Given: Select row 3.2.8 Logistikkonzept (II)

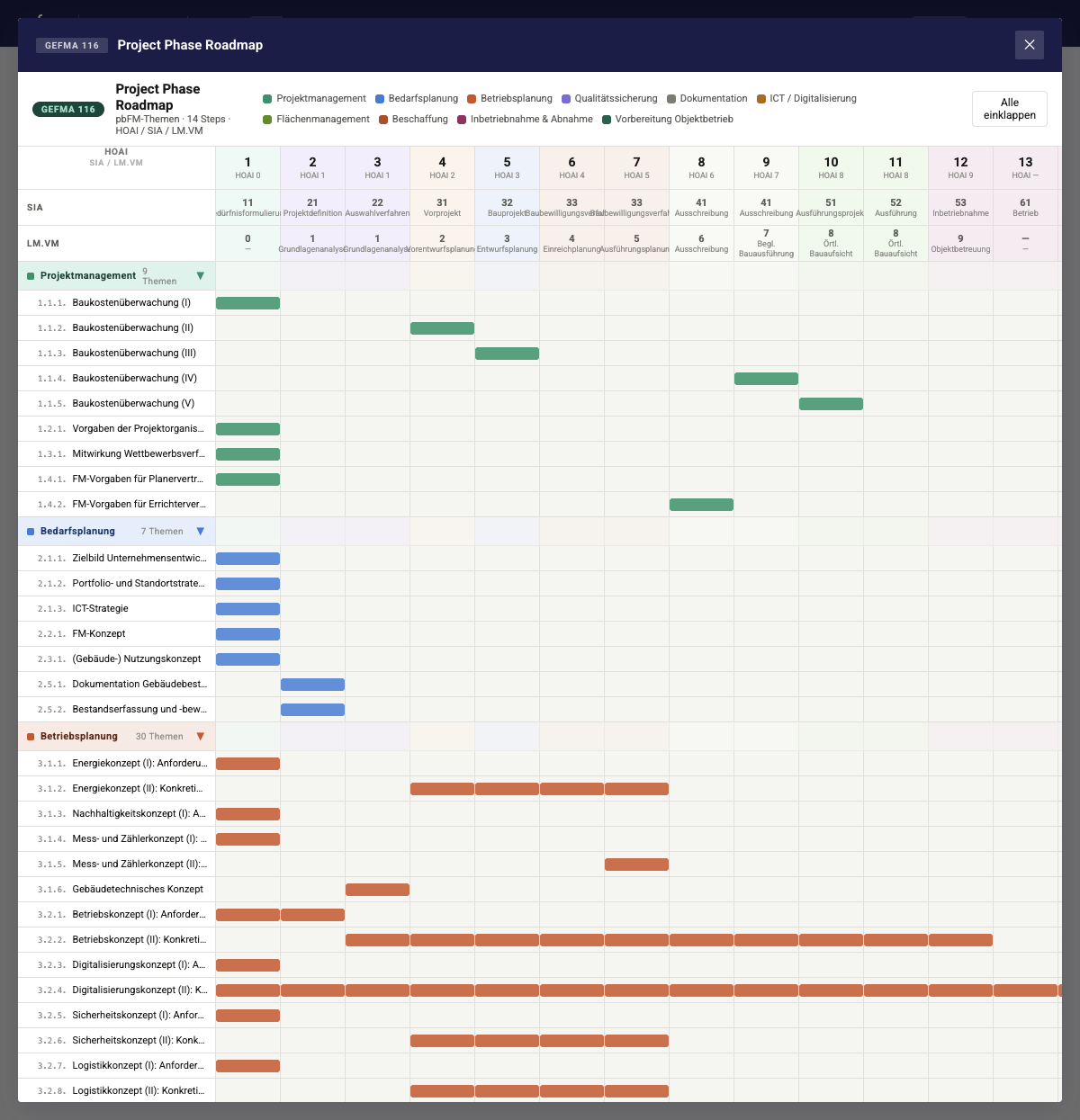Looking at the screenshot, I should pos(117,1091).
